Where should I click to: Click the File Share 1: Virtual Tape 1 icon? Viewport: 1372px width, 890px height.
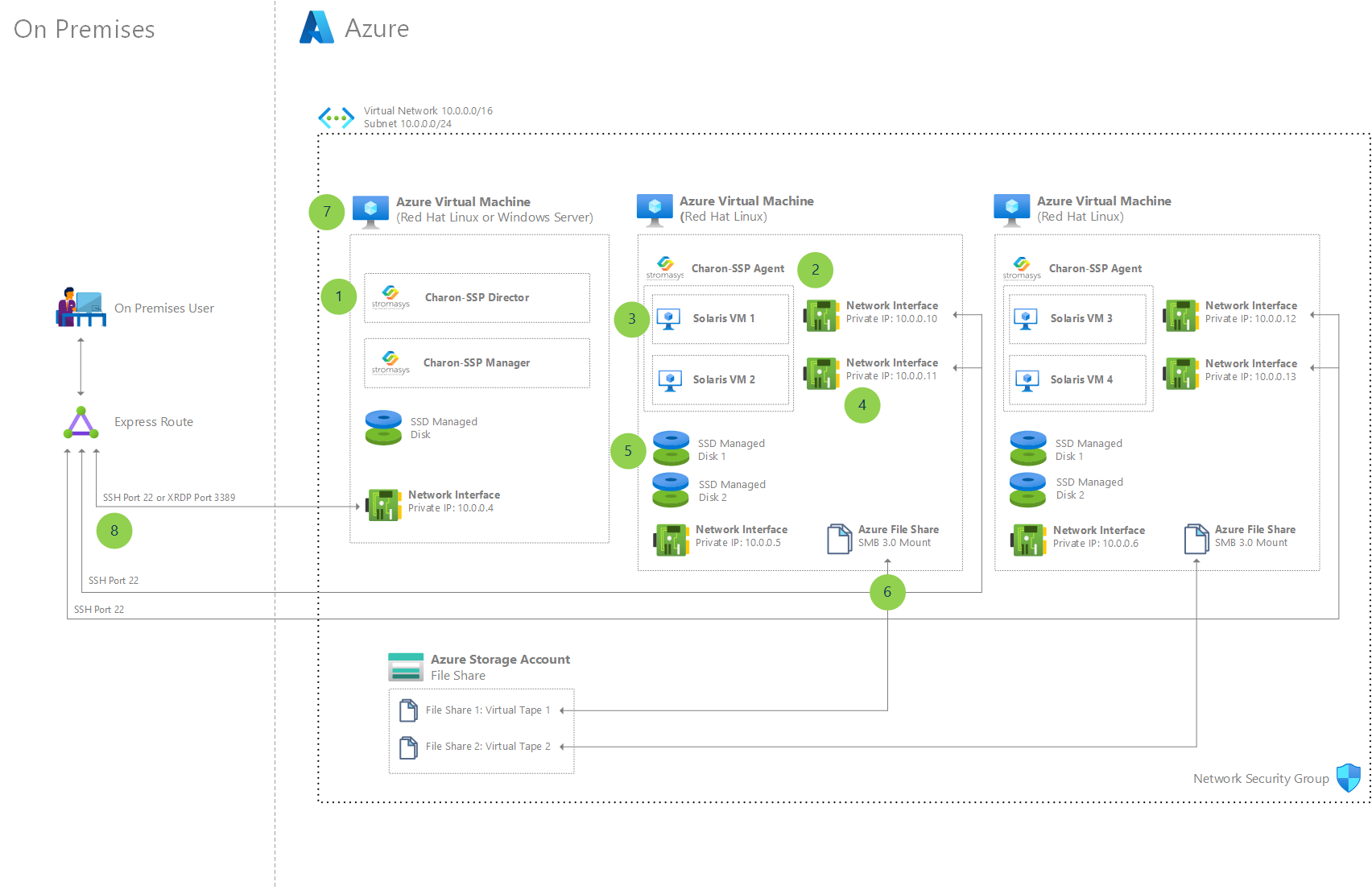pos(408,710)
